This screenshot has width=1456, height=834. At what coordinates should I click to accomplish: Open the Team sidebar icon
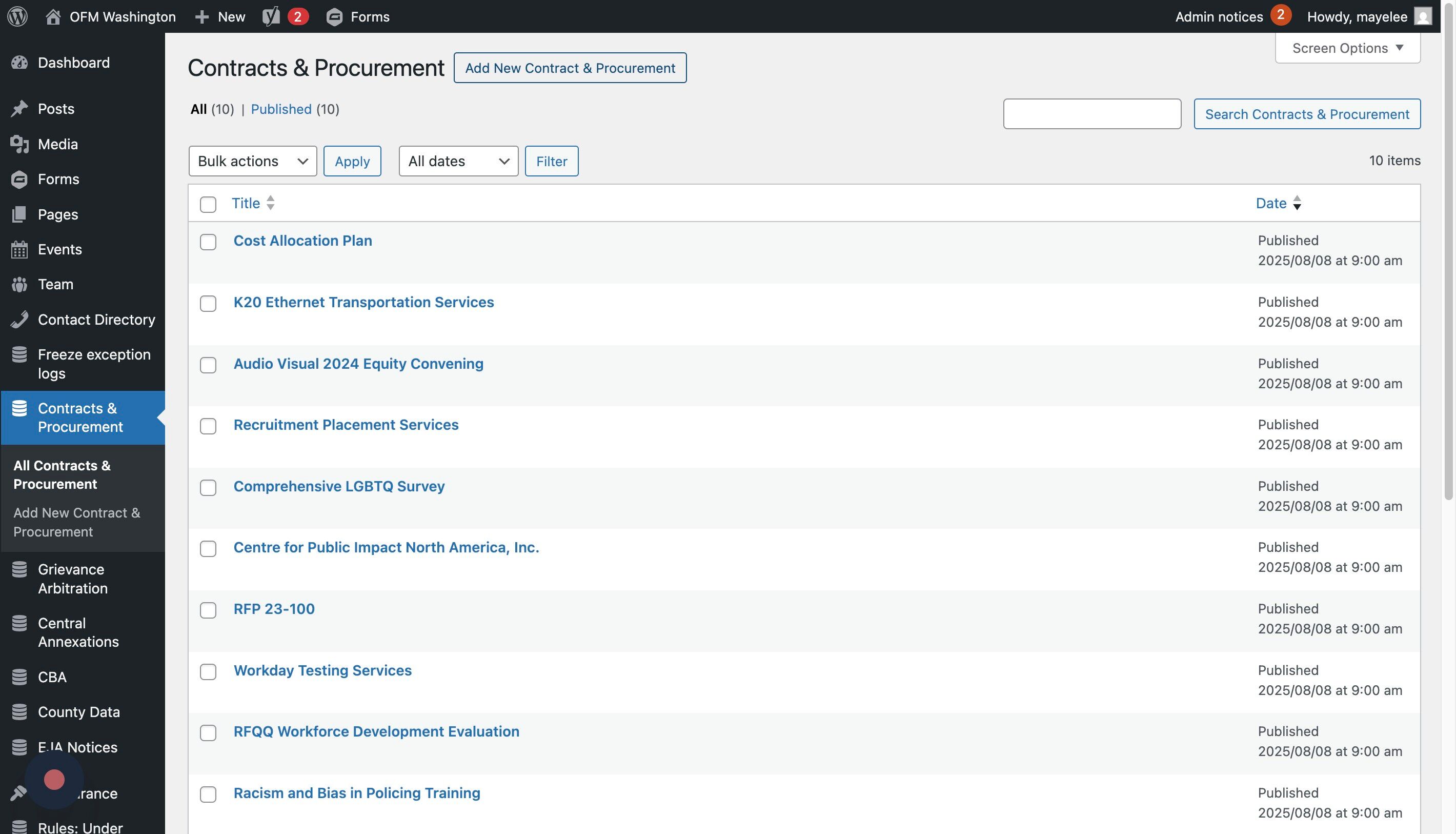coord(19,285)
